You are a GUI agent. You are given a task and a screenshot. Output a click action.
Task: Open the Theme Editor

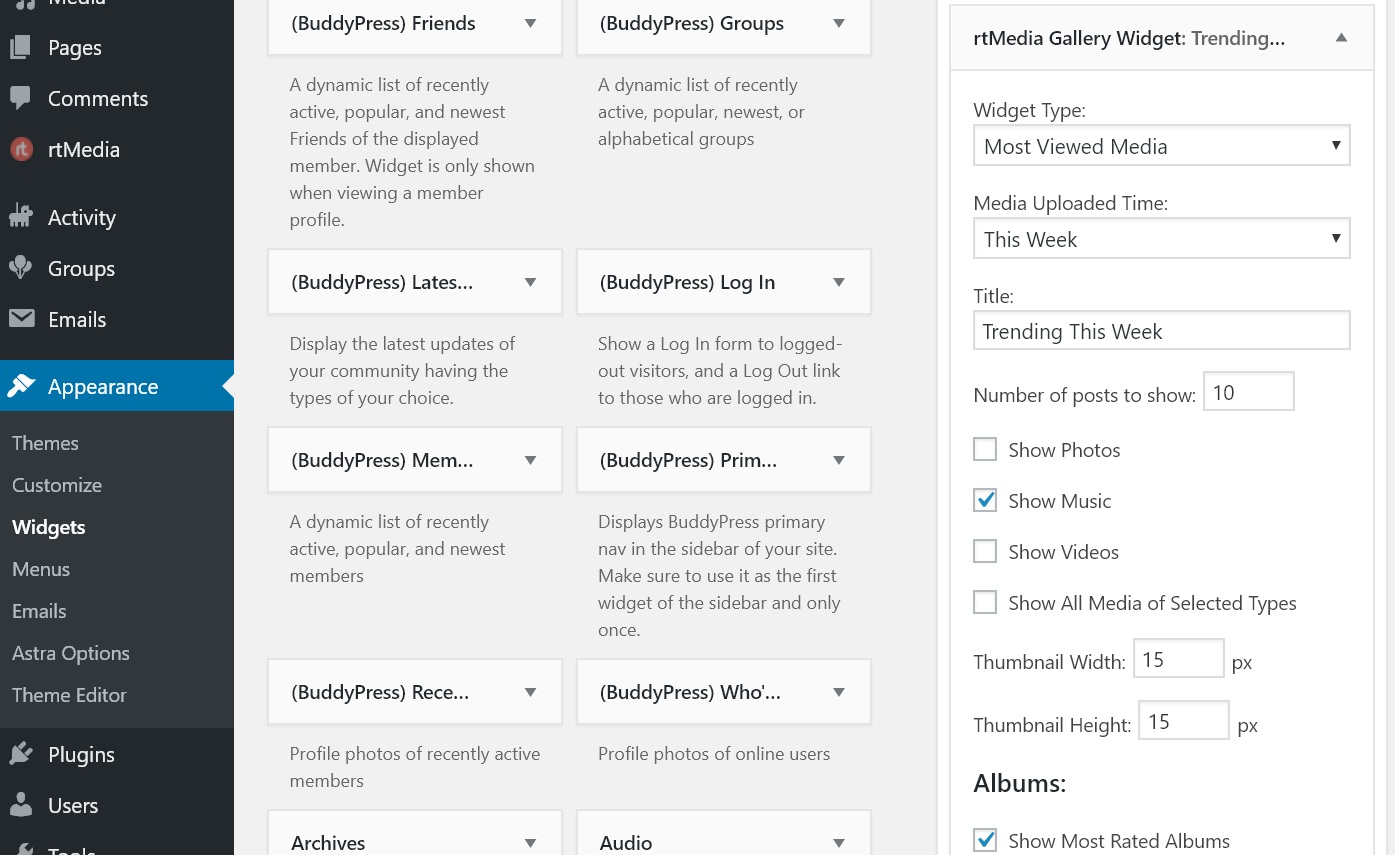click(69, 695)
